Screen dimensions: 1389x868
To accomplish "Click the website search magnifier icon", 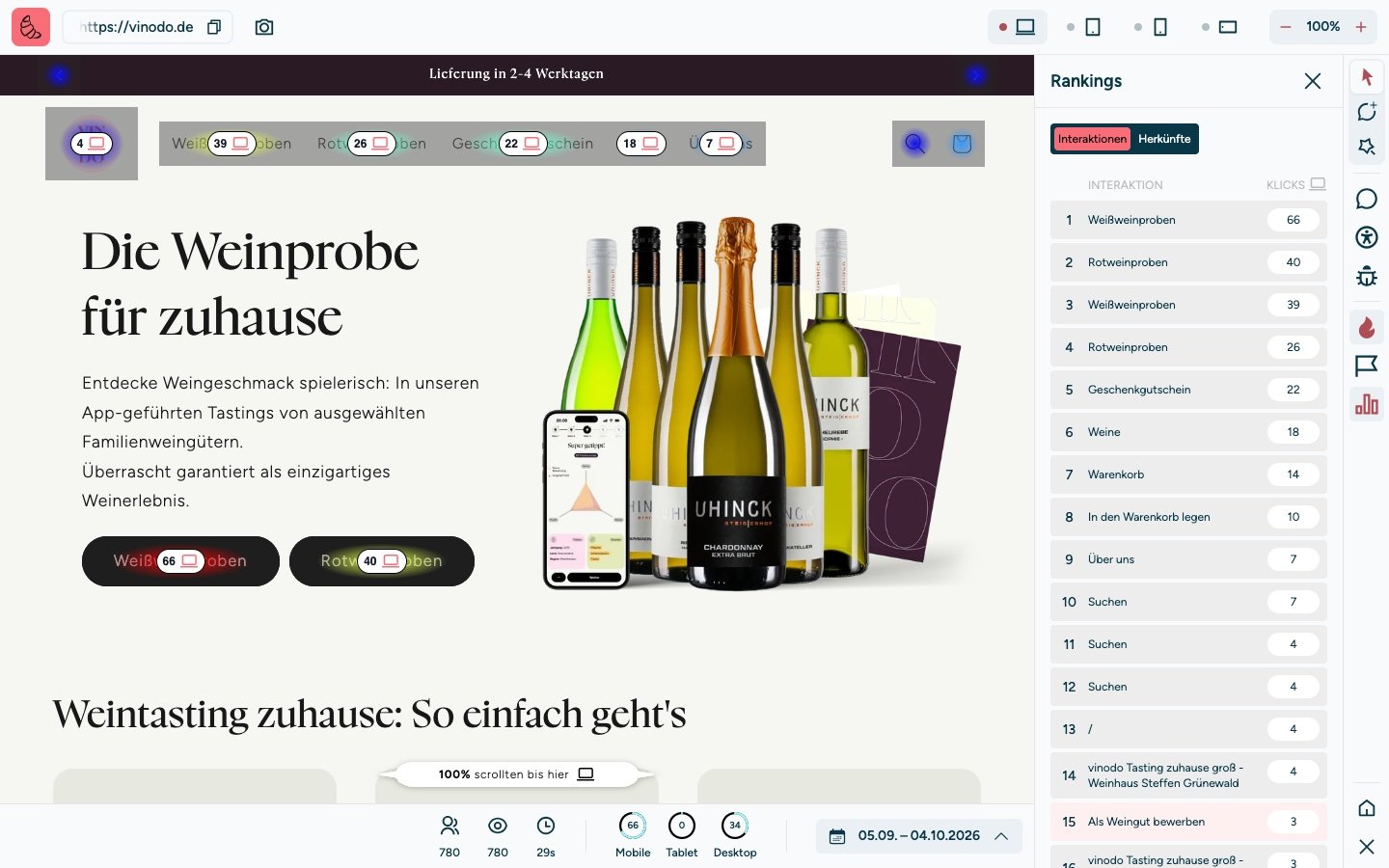I will [914, 144].
